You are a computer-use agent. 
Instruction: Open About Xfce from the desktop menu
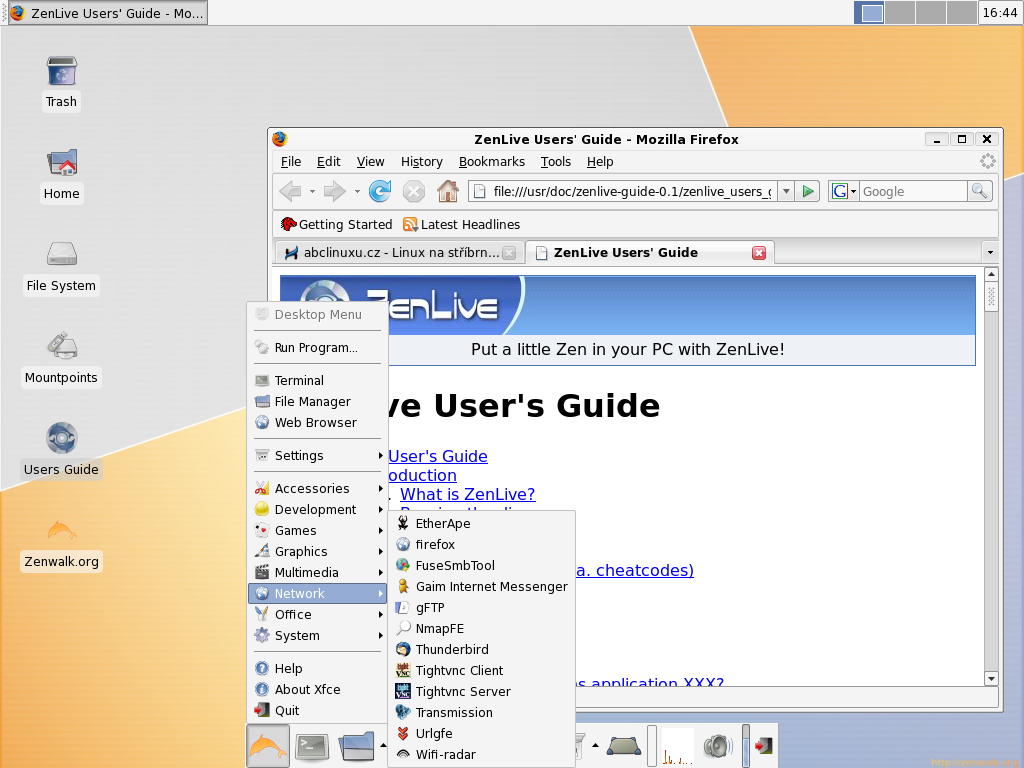(318, 690)
